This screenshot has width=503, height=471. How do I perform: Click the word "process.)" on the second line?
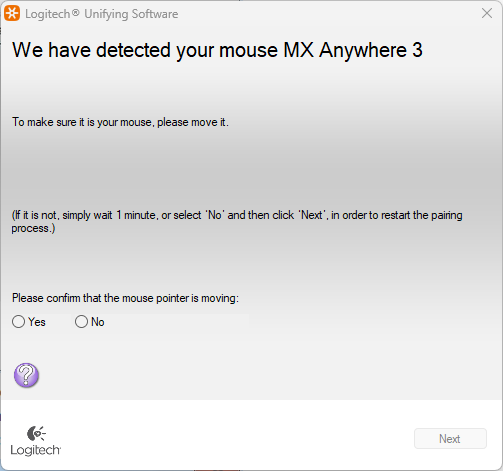[33, 229]
